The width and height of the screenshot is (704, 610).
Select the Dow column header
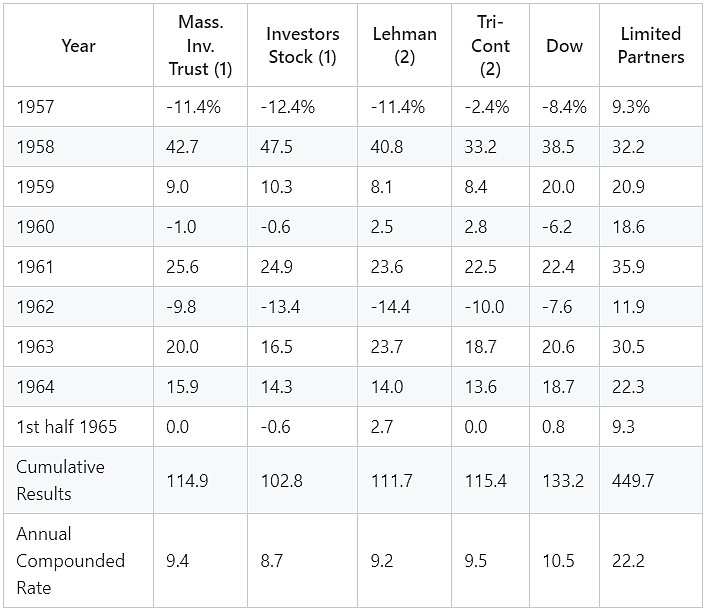point(565,46)
